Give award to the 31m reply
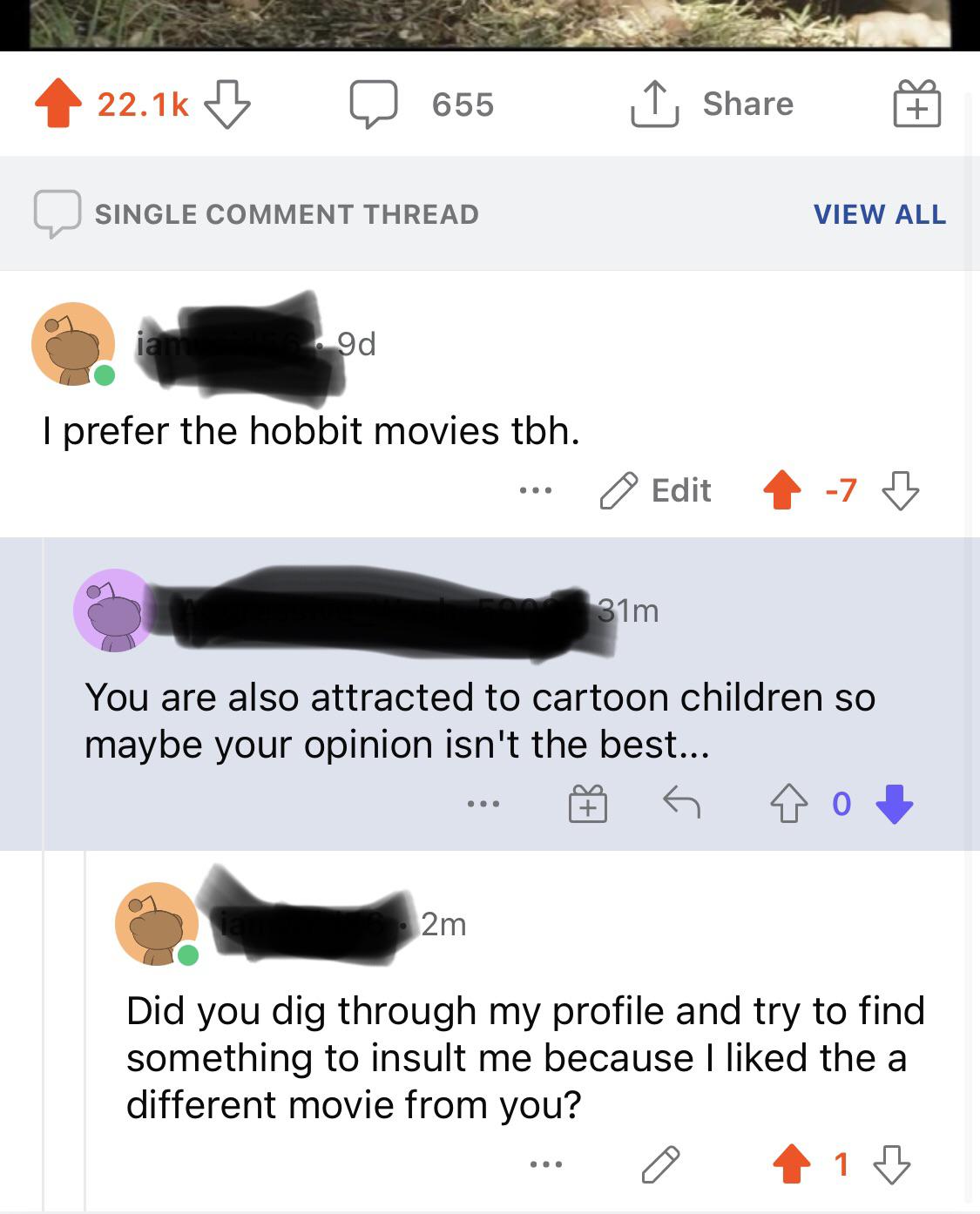Screen dimensions: 980x1214 [588, 803]
